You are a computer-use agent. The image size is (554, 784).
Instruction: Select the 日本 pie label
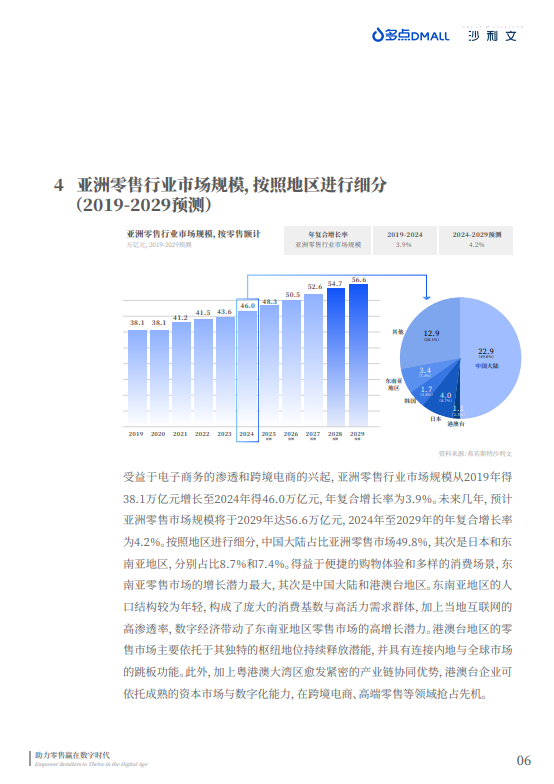[436, 419]
